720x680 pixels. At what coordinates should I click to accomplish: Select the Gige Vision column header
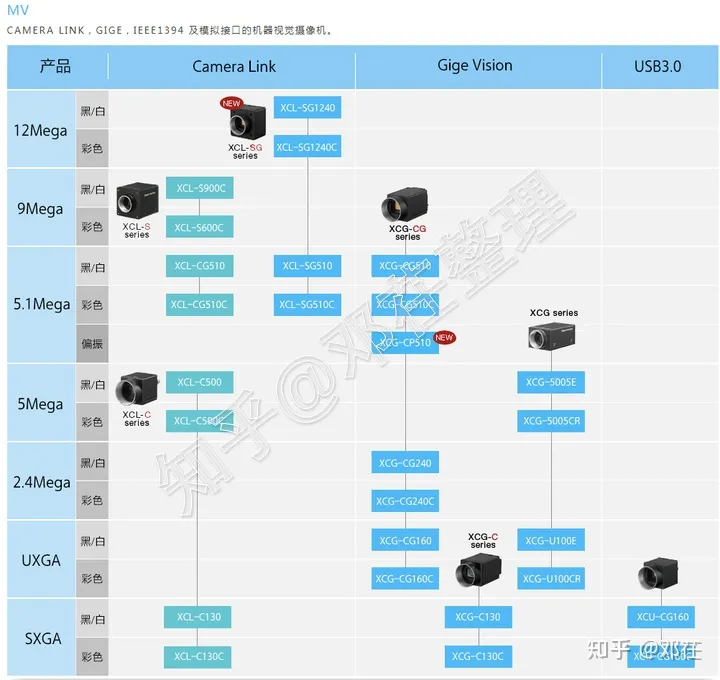point(475,66)
